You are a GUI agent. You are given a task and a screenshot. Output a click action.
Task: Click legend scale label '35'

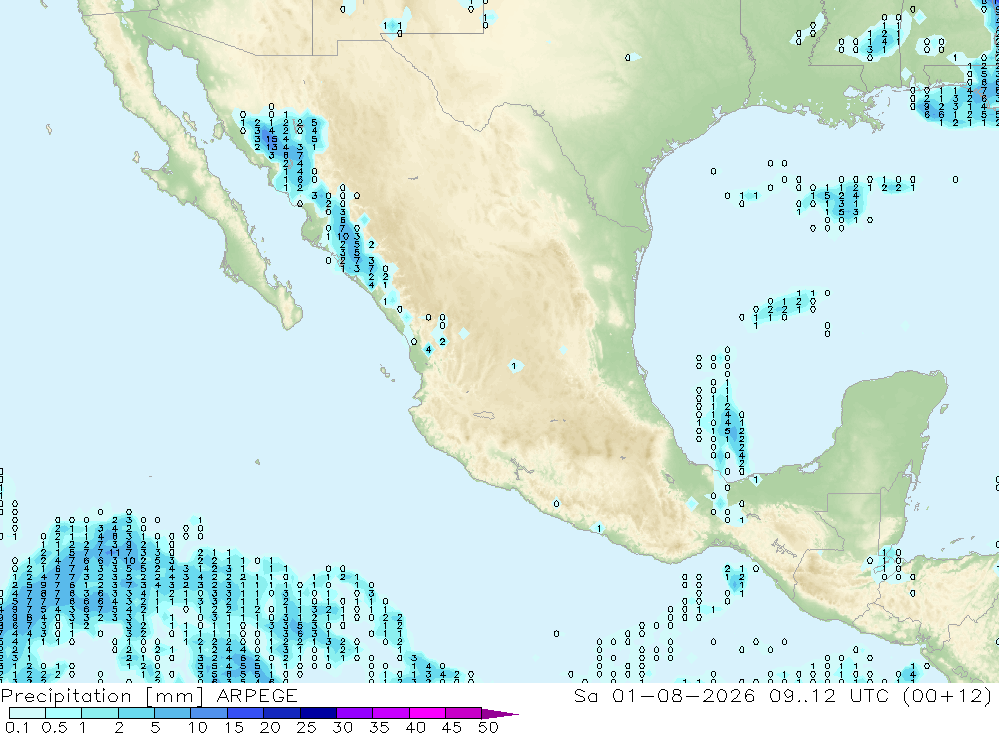click(x=379, y=727)
